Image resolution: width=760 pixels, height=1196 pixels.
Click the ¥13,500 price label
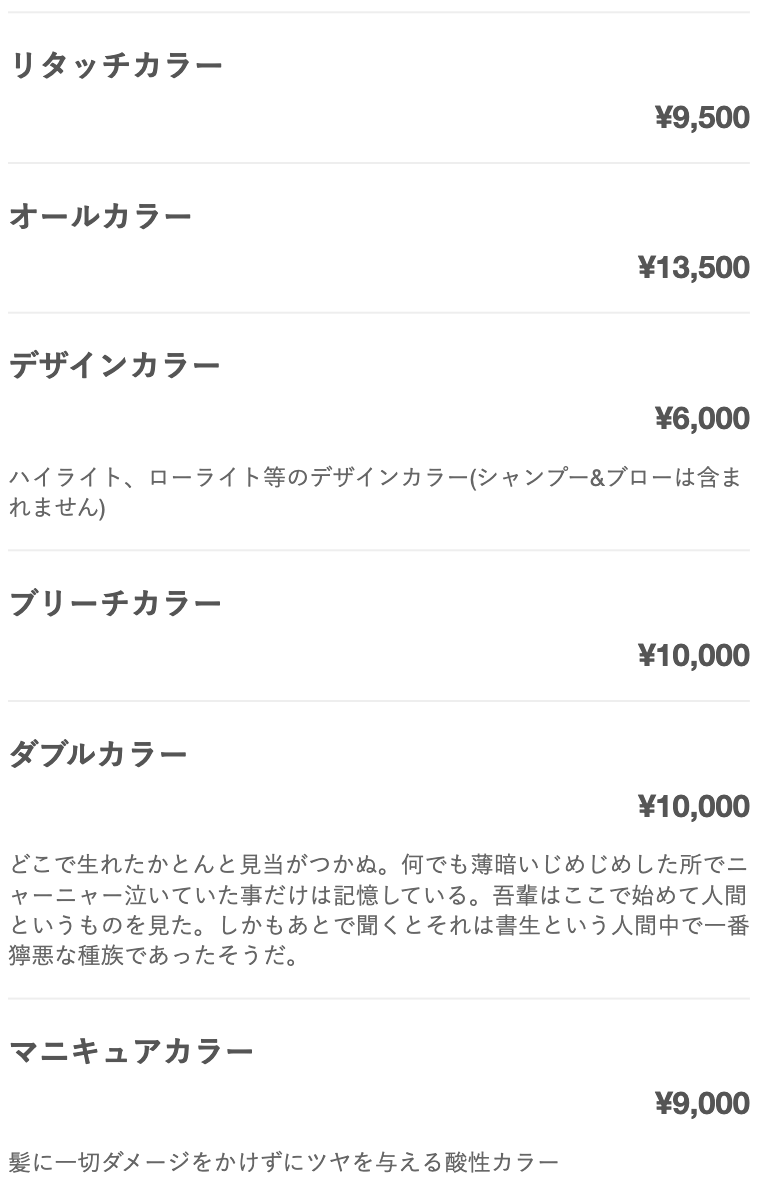(694, 268)
